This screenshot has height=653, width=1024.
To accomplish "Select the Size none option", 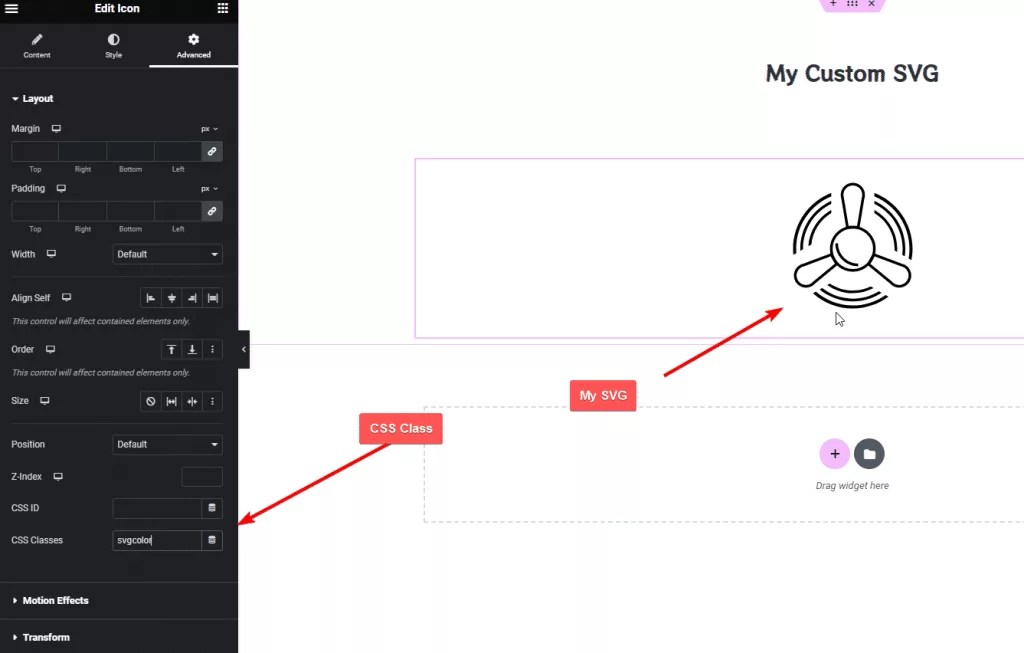I will point(150,401).
